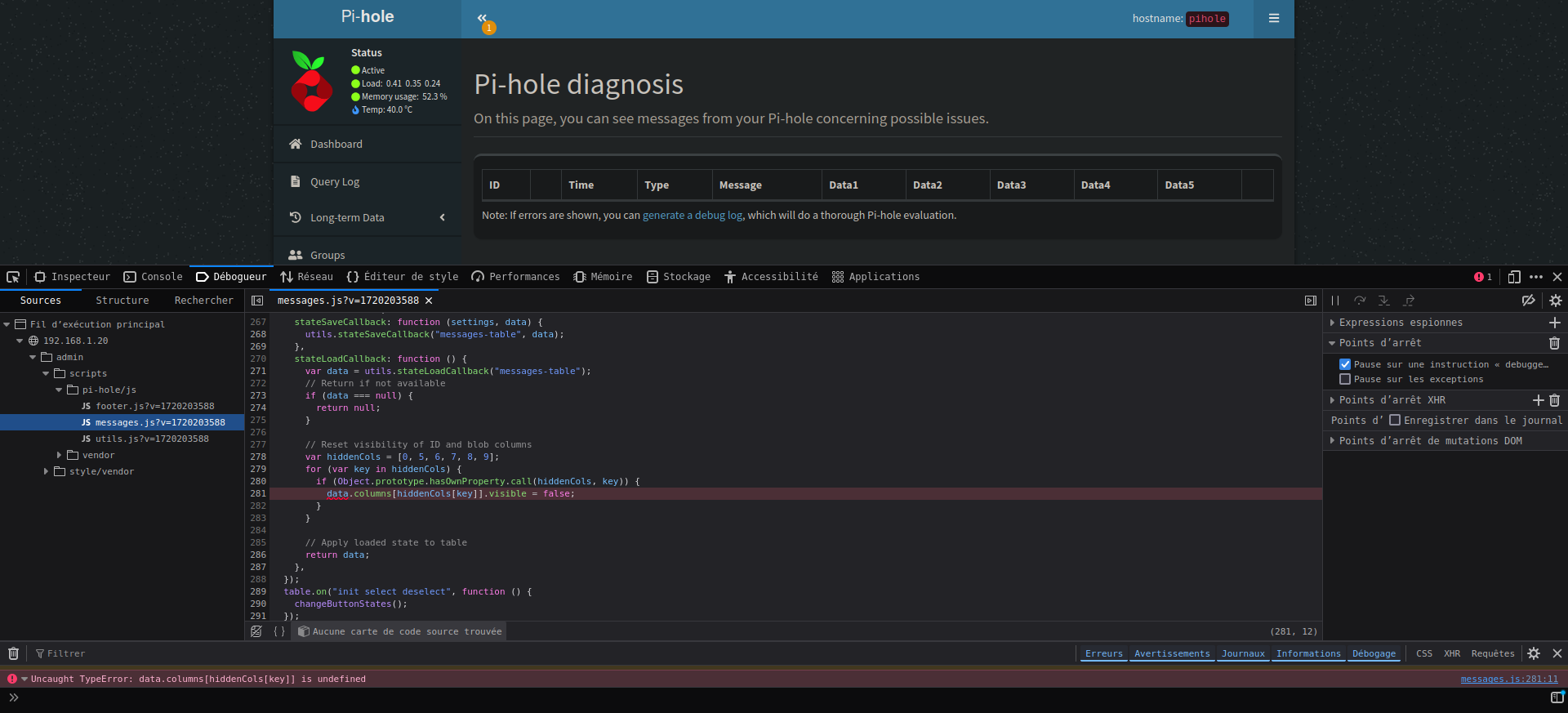Toggle the breakpoints pane collapse icon
This screenshot has height=713, width=1568.
1310,301
